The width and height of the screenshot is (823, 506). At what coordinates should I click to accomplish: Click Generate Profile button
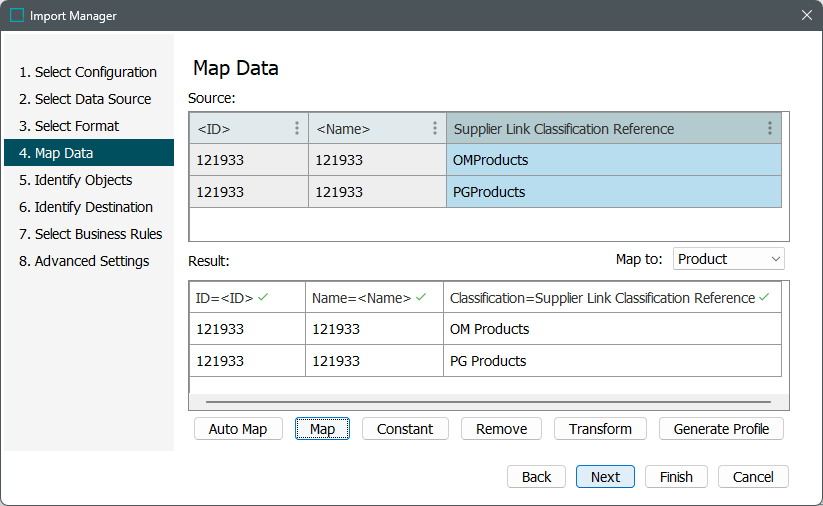coord(721,429)
